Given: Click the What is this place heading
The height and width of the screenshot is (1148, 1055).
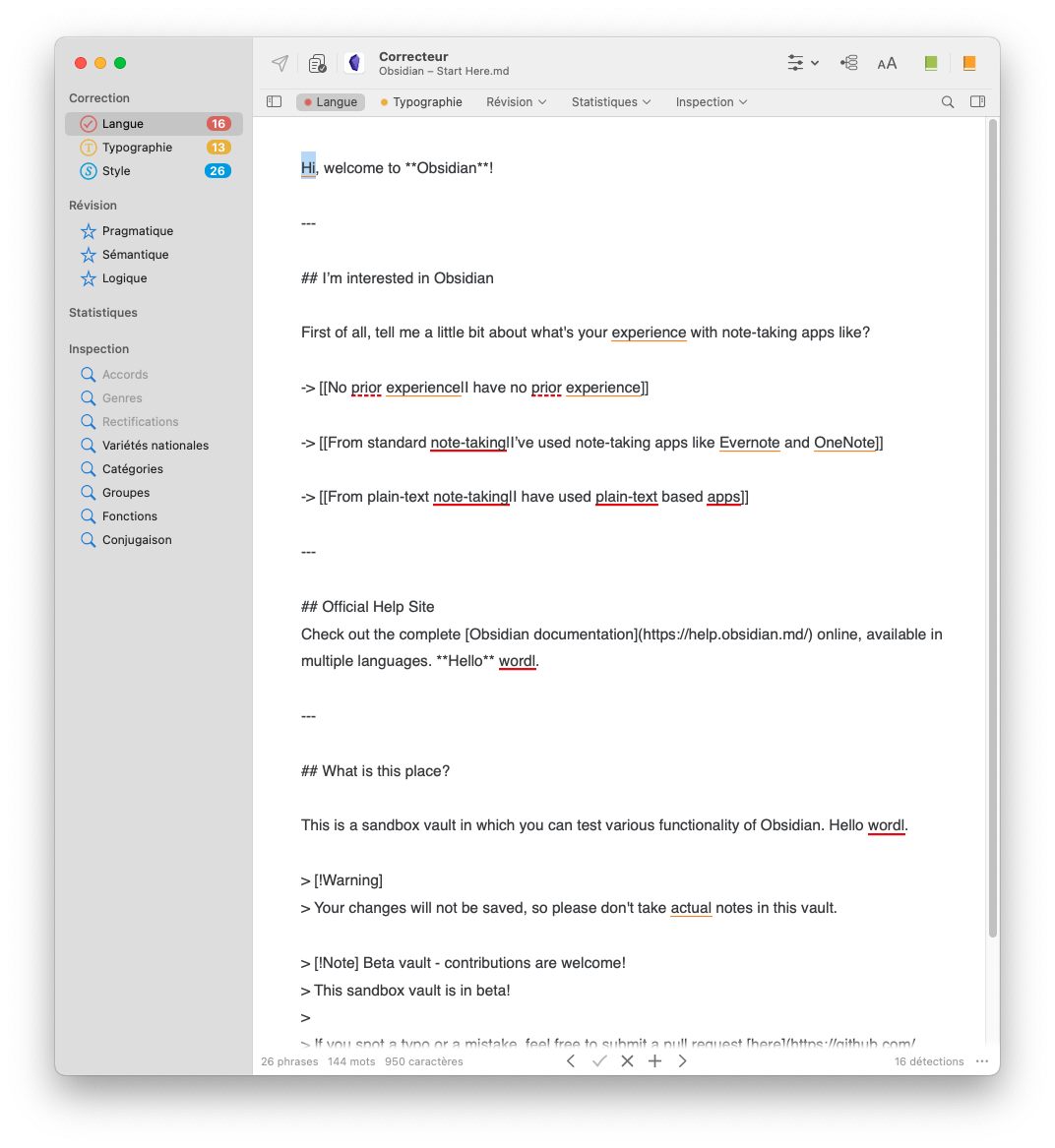Looking at the screenshot, I should tap(375, 771).
